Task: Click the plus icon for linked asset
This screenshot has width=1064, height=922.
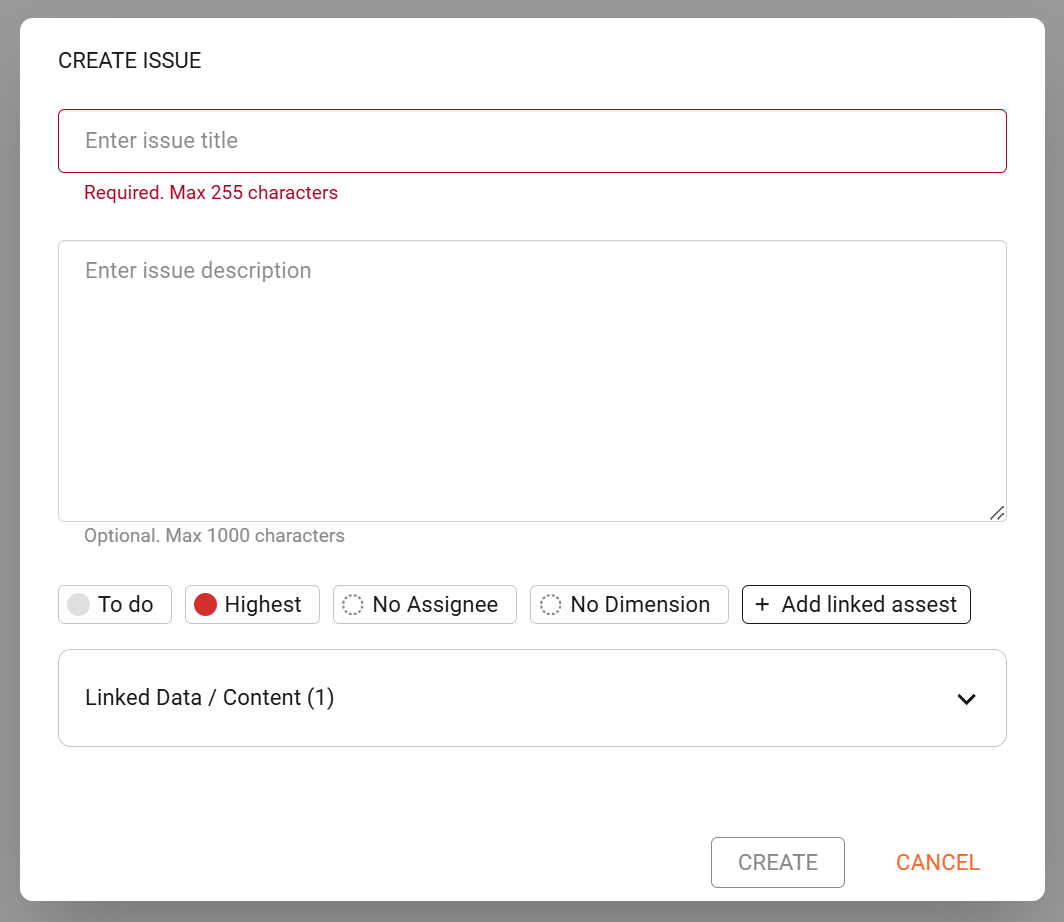Action: click(763, 605)
